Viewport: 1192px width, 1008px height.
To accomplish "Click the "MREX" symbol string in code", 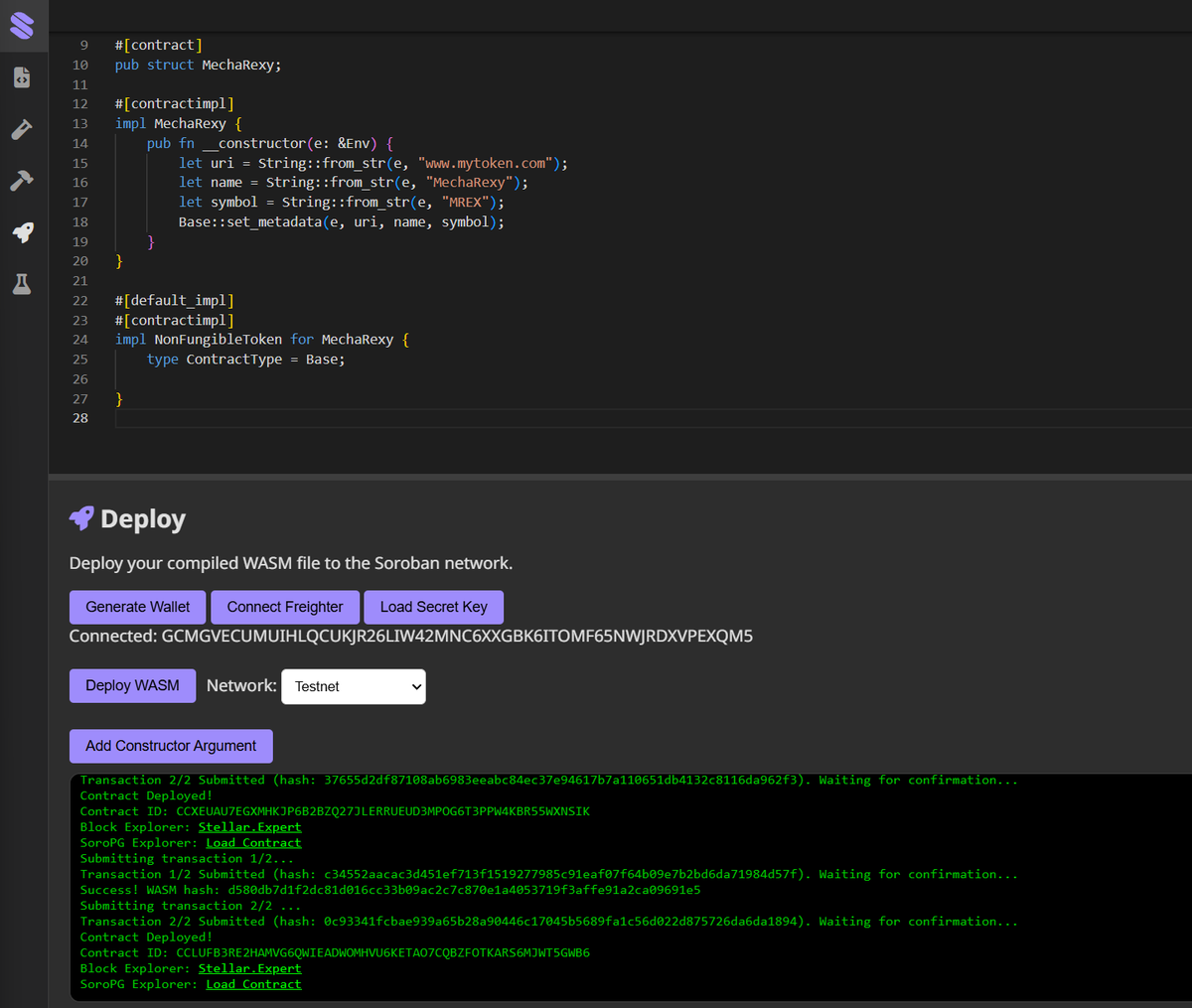I will 465,202.
